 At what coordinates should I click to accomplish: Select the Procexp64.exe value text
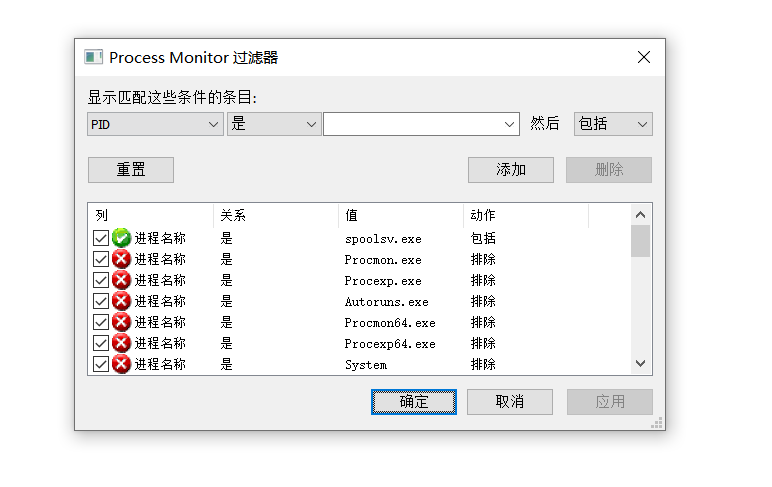click(x=390, y=344)
